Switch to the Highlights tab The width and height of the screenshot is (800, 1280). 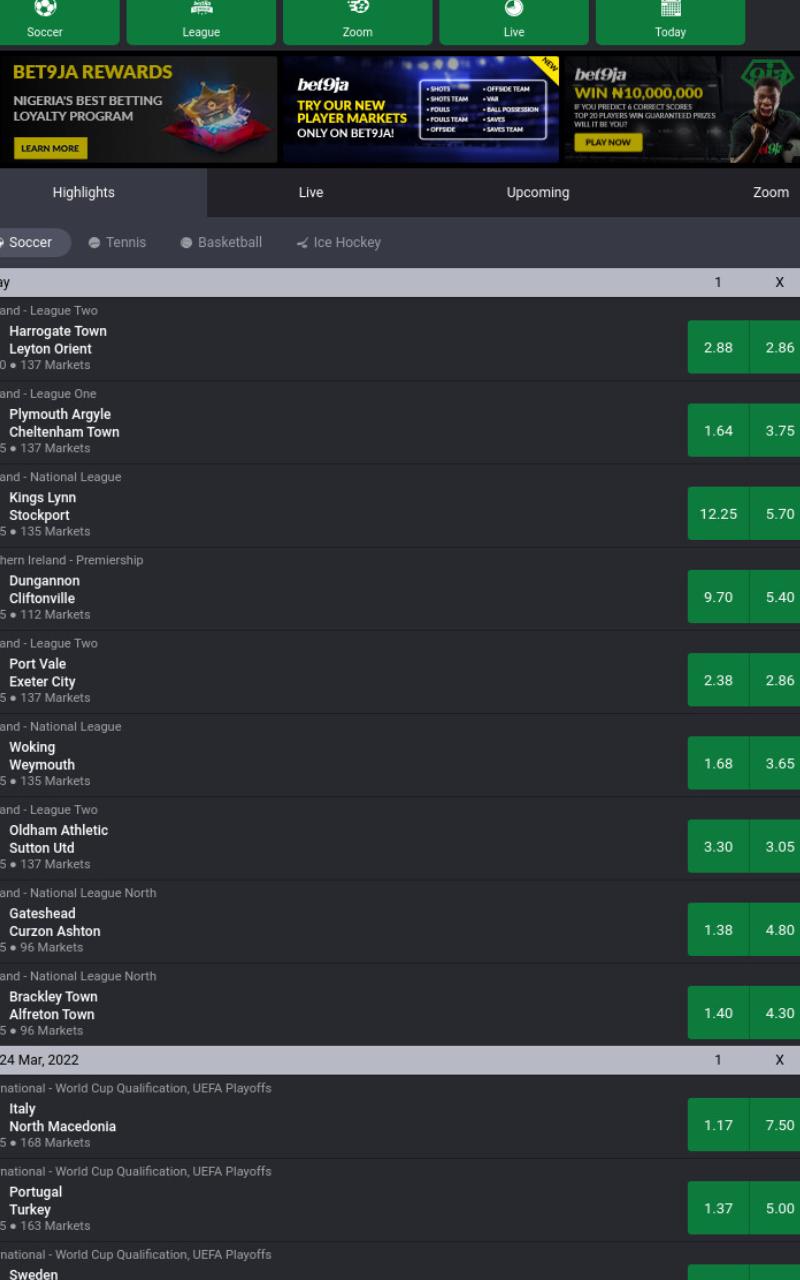click(x=84, y=192)
